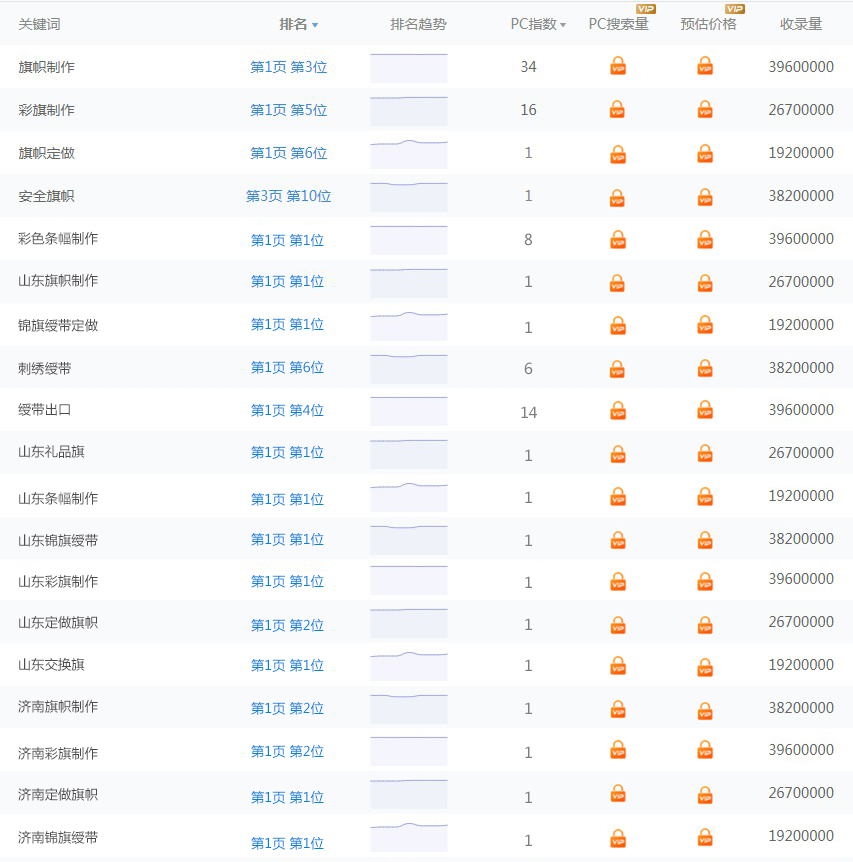
Task: Open rank link 第1页 第3位 for 旗帜制作
Action: [x=287, y=67]
